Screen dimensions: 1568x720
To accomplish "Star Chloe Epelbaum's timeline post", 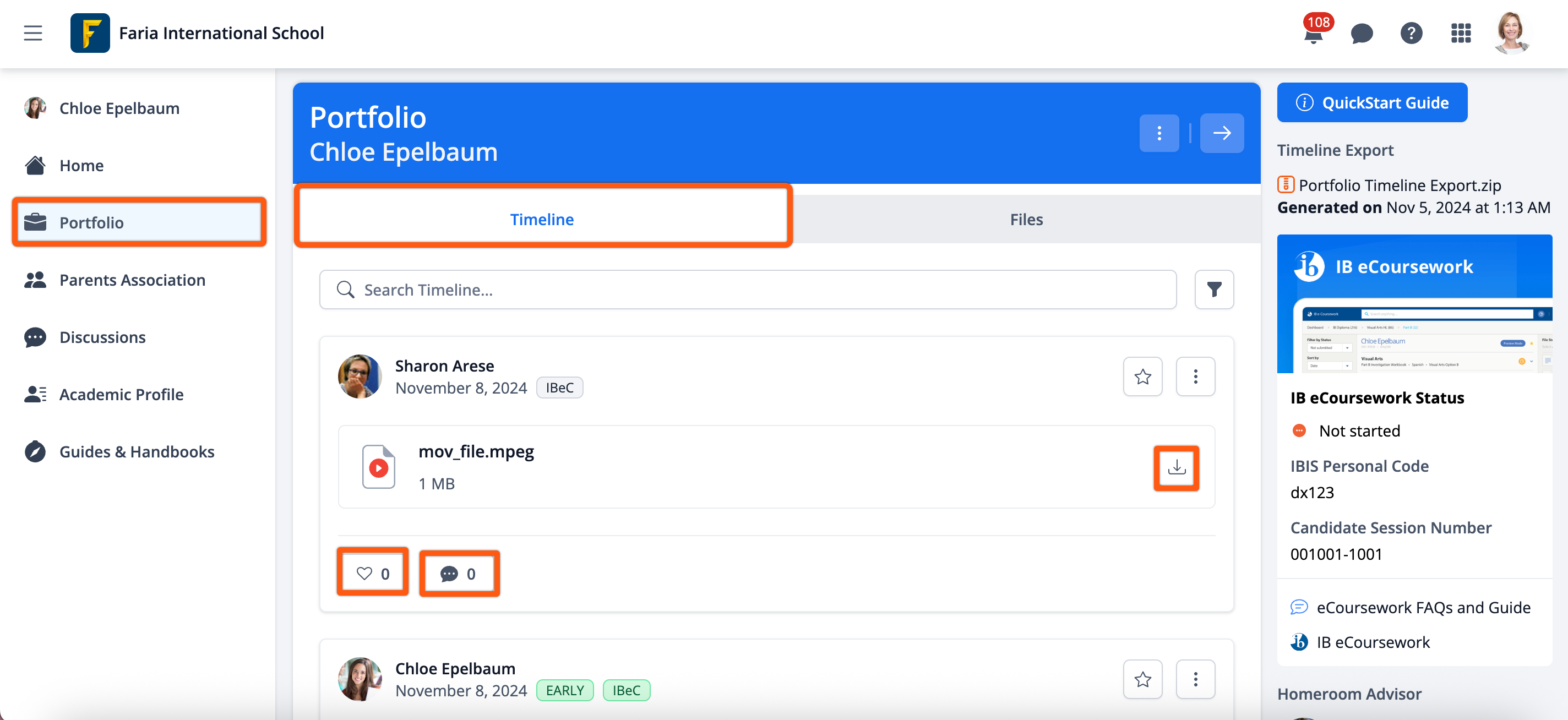I will [1142, 679].
